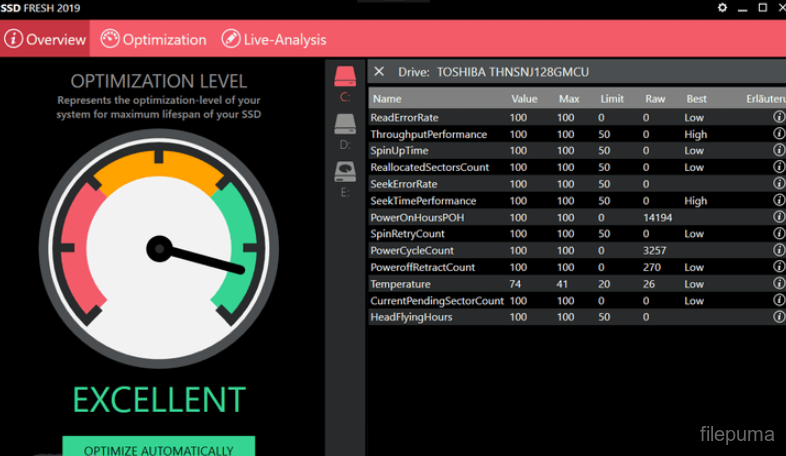The image size is (786, 456).
Task: Open the Optimization tab
Action: [x=153, y=40]
